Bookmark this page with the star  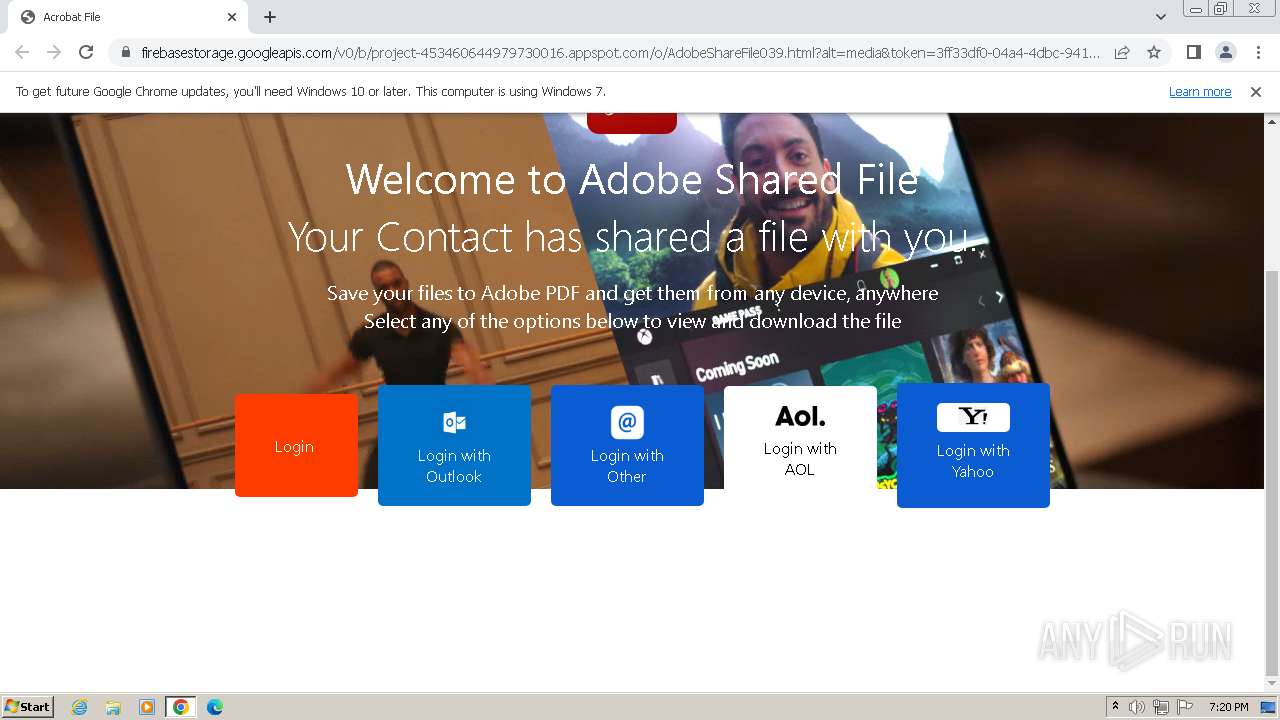click(x=1154, y=52)
